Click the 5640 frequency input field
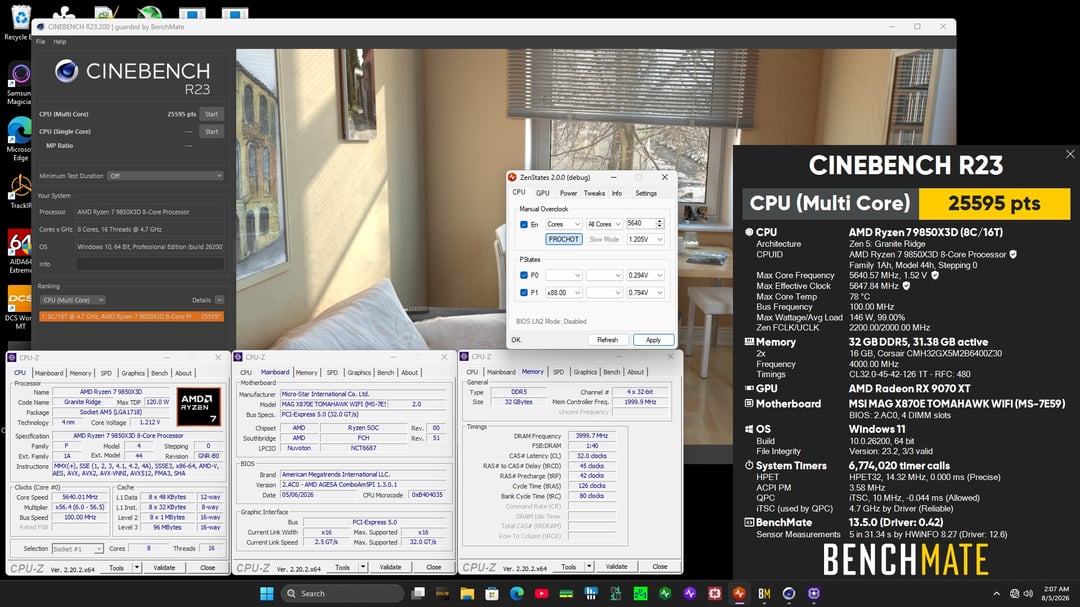The height and width of the screenshot is (607, 1080). pos(640,224)
